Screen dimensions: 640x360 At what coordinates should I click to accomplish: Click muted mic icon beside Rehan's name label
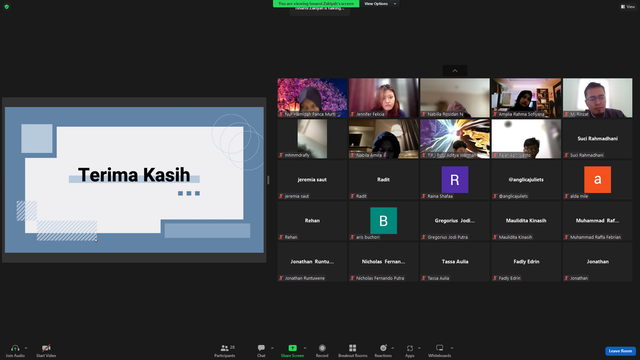coord(281,237)
